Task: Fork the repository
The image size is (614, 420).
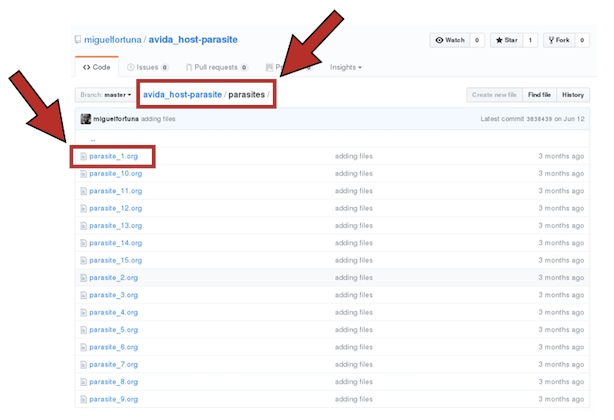Action: [559, 40]
